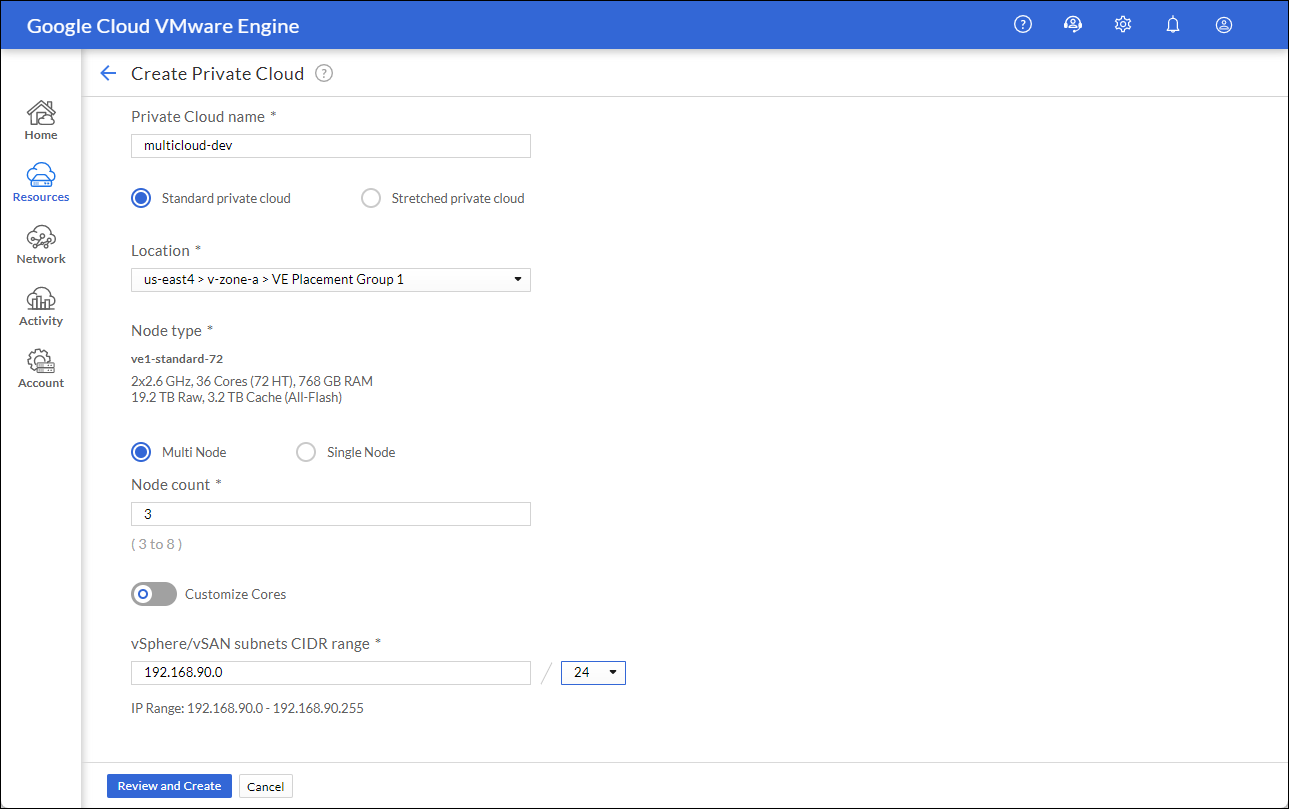
Task: Click the Create Private Cloud heading
Action: coord(217,74)
